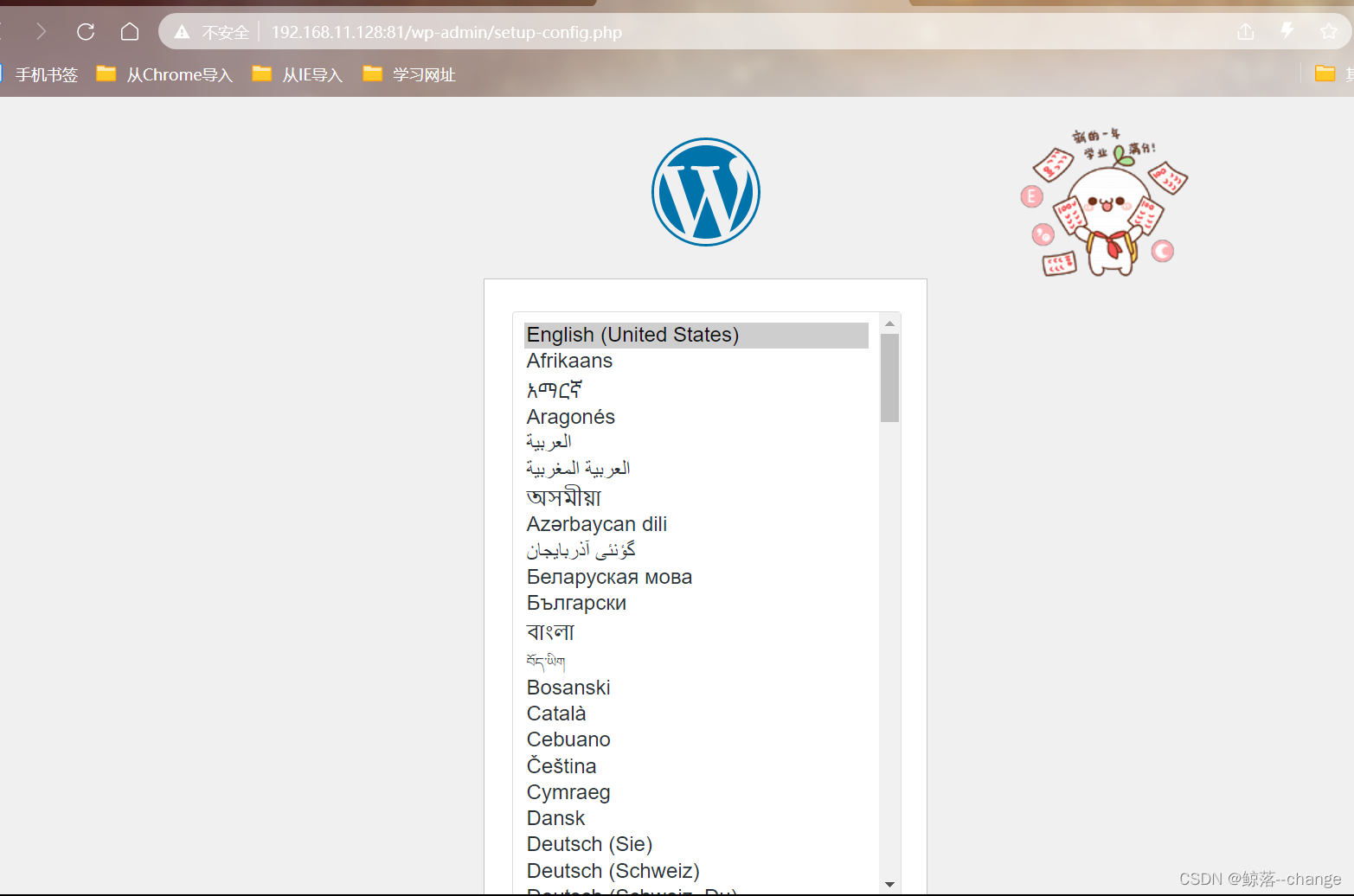
Task: Select English (United States) language
Action: click(696, 335)
